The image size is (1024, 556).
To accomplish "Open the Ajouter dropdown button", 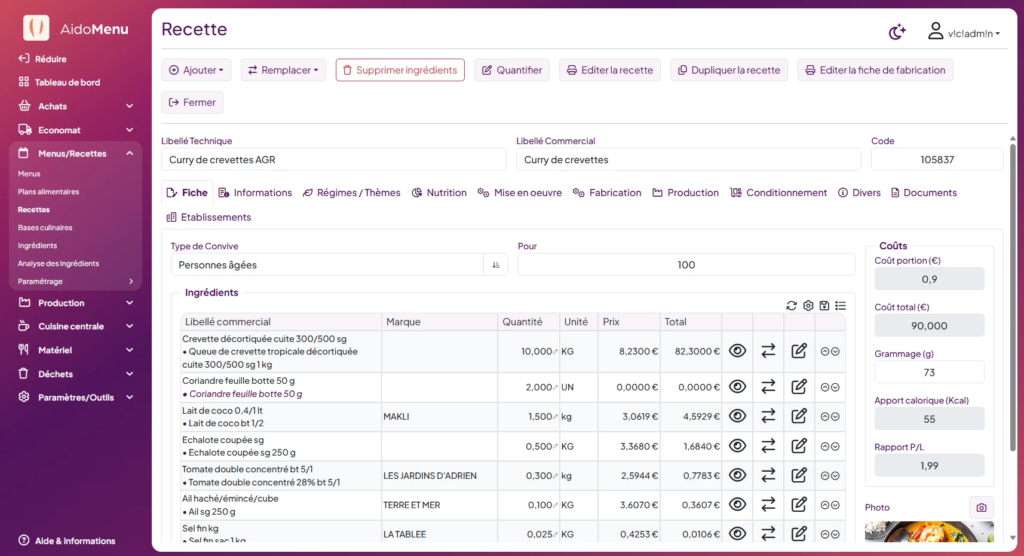I will [x=197, y=70].
